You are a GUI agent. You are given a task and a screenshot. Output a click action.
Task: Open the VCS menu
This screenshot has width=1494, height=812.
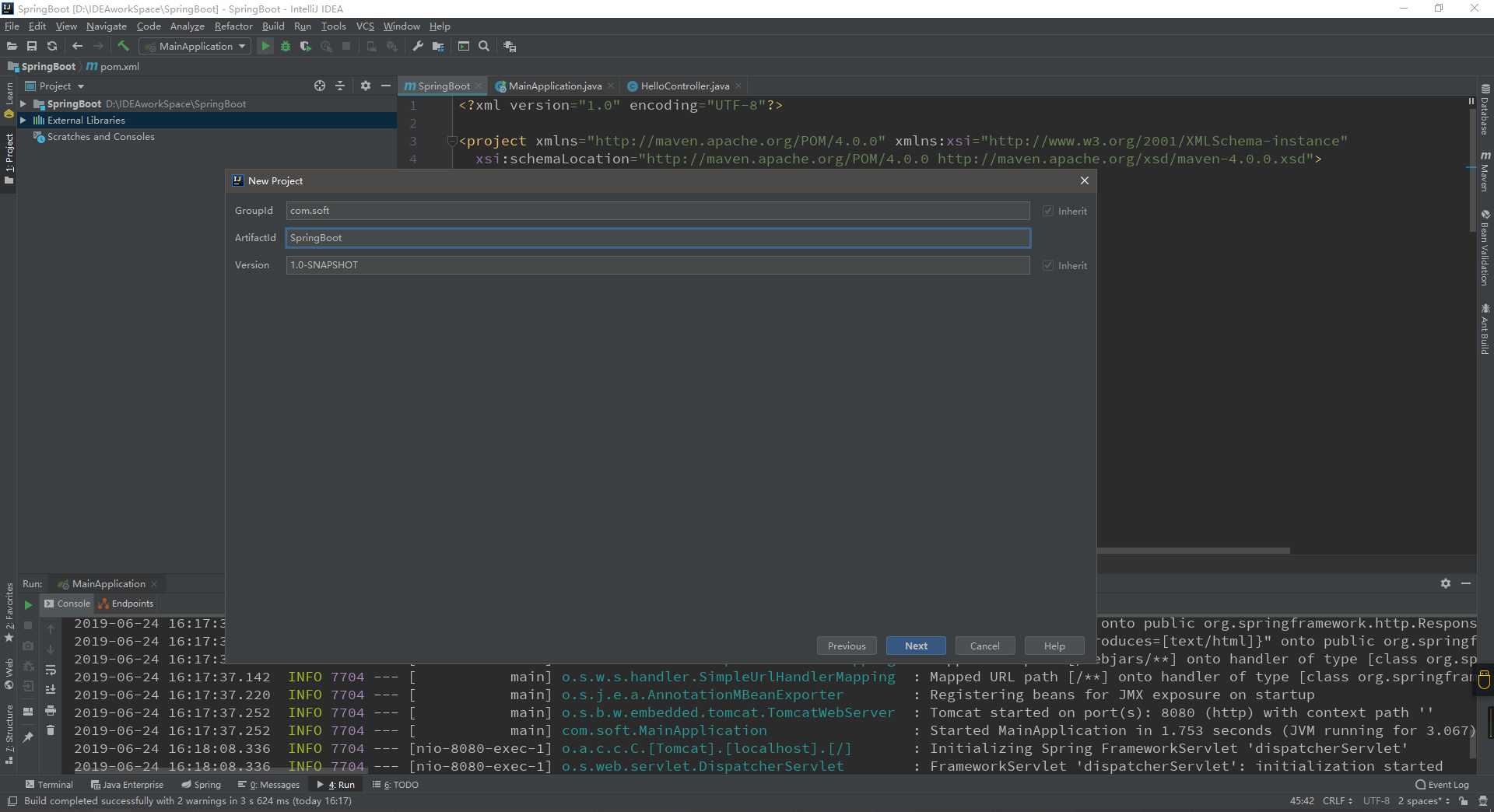(365, 26)
